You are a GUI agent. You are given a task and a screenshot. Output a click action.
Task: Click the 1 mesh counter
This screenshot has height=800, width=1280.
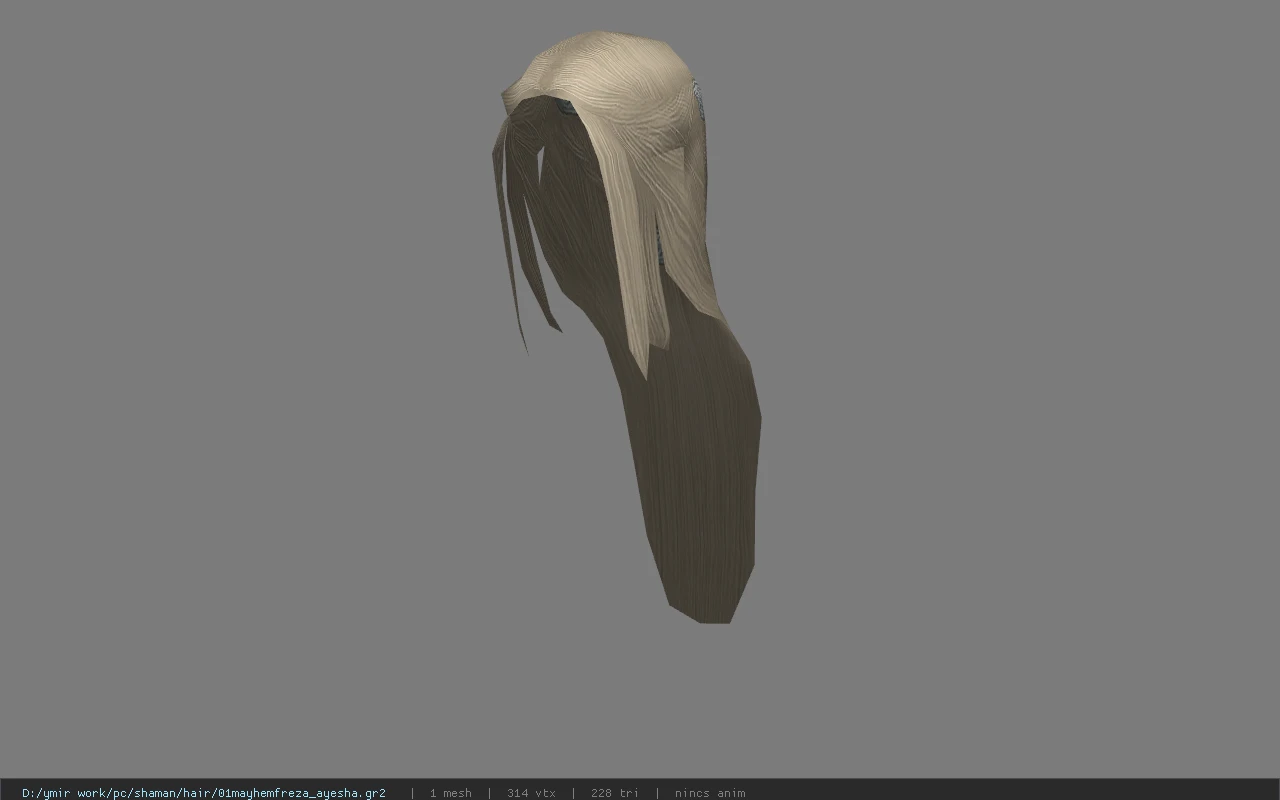point(450,793)
